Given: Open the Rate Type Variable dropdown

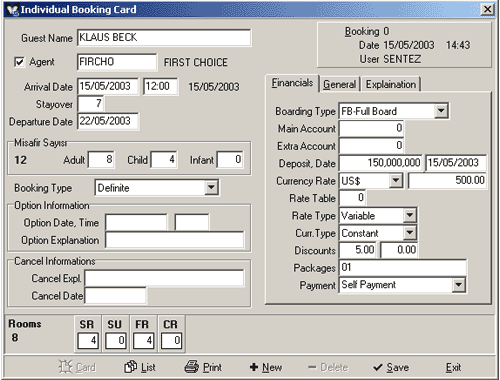Looking at the screenshot, I should coord(410,215).
